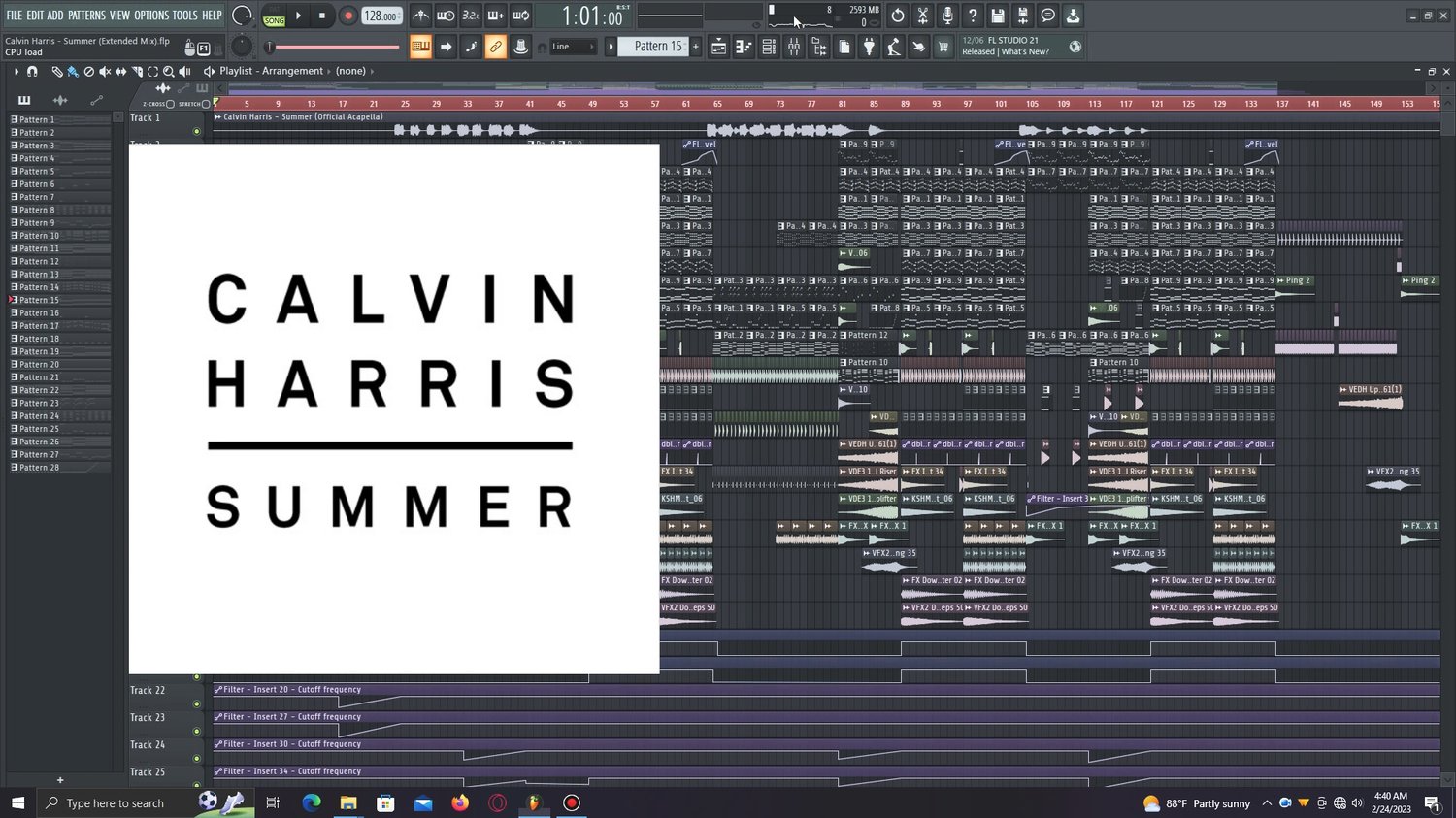Select the Playback speaker tool in the playlist toolbar
The height and width of the screenshot is (818, 1456).
(x=184, y=72)
